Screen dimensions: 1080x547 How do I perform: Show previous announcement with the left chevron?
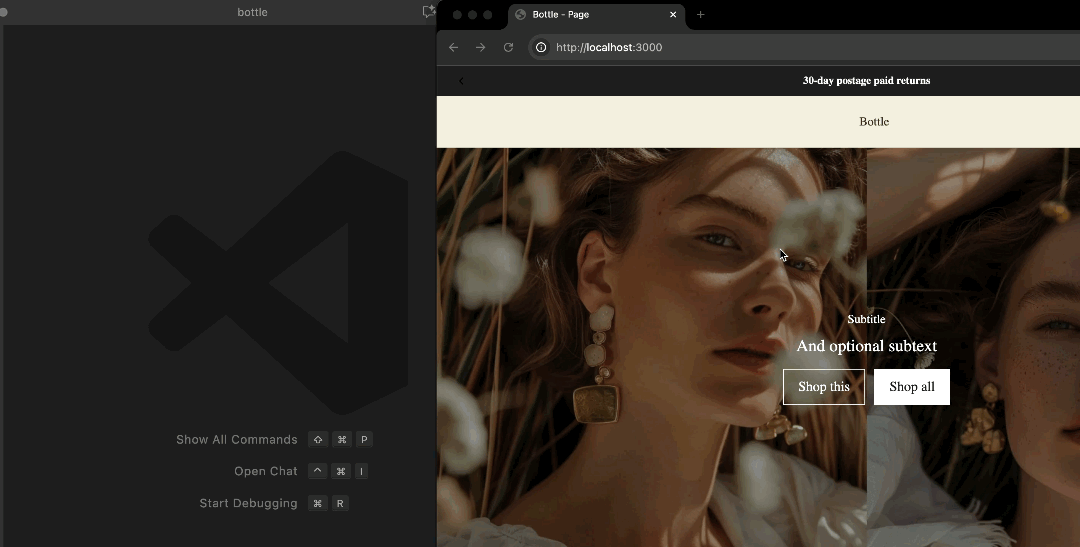461,81
